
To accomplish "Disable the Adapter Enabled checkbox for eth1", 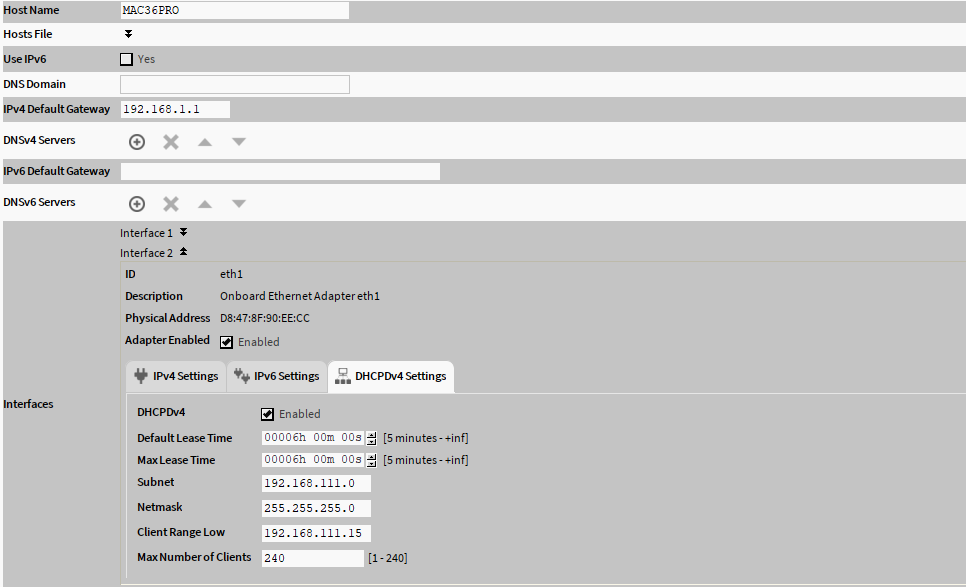I will point(226,341).
